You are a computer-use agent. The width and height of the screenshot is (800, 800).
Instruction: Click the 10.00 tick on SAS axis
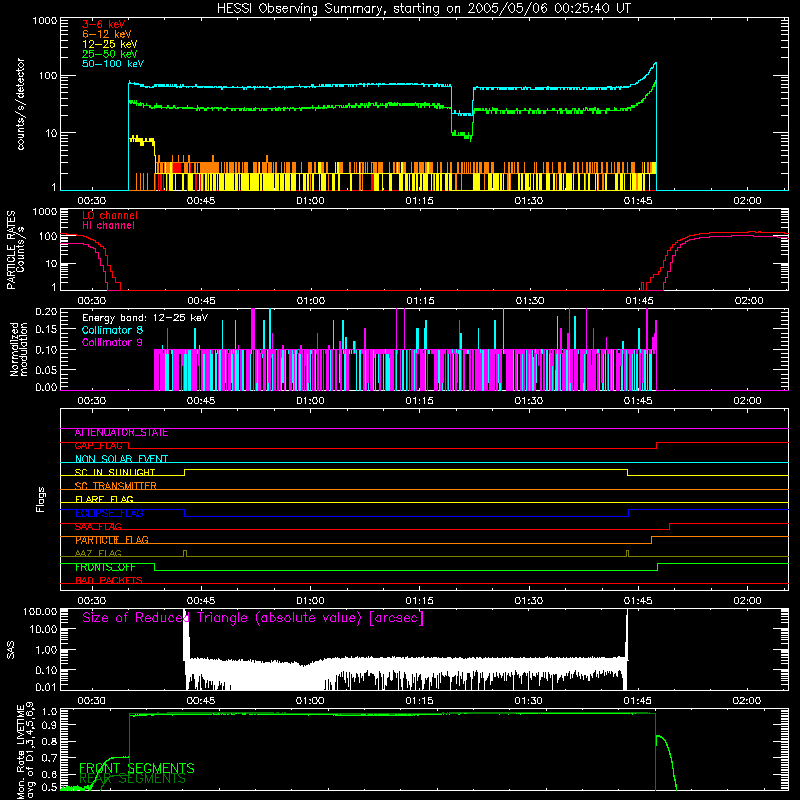coord(43,629)
